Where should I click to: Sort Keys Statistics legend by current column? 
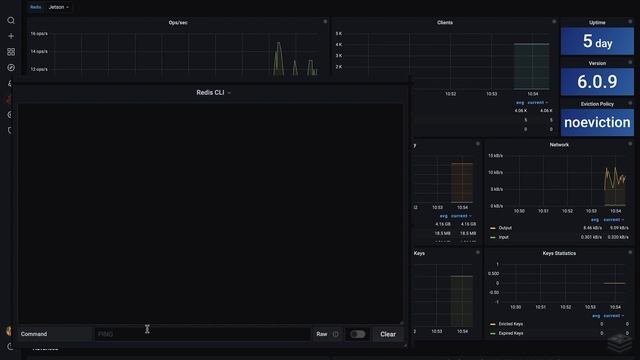(x=613, y=316)
